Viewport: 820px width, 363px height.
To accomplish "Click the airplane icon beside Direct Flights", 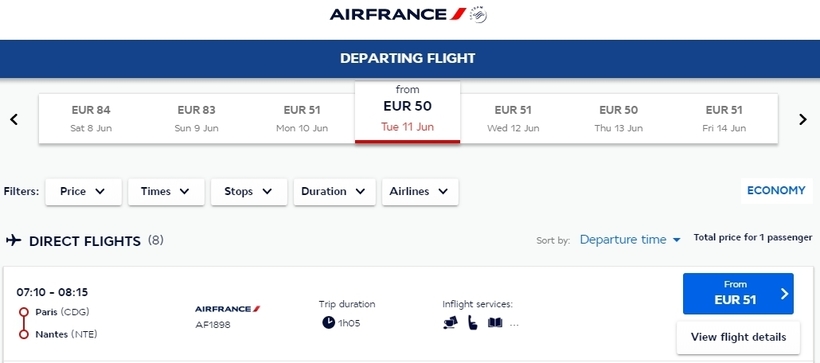I will [14, 240].
